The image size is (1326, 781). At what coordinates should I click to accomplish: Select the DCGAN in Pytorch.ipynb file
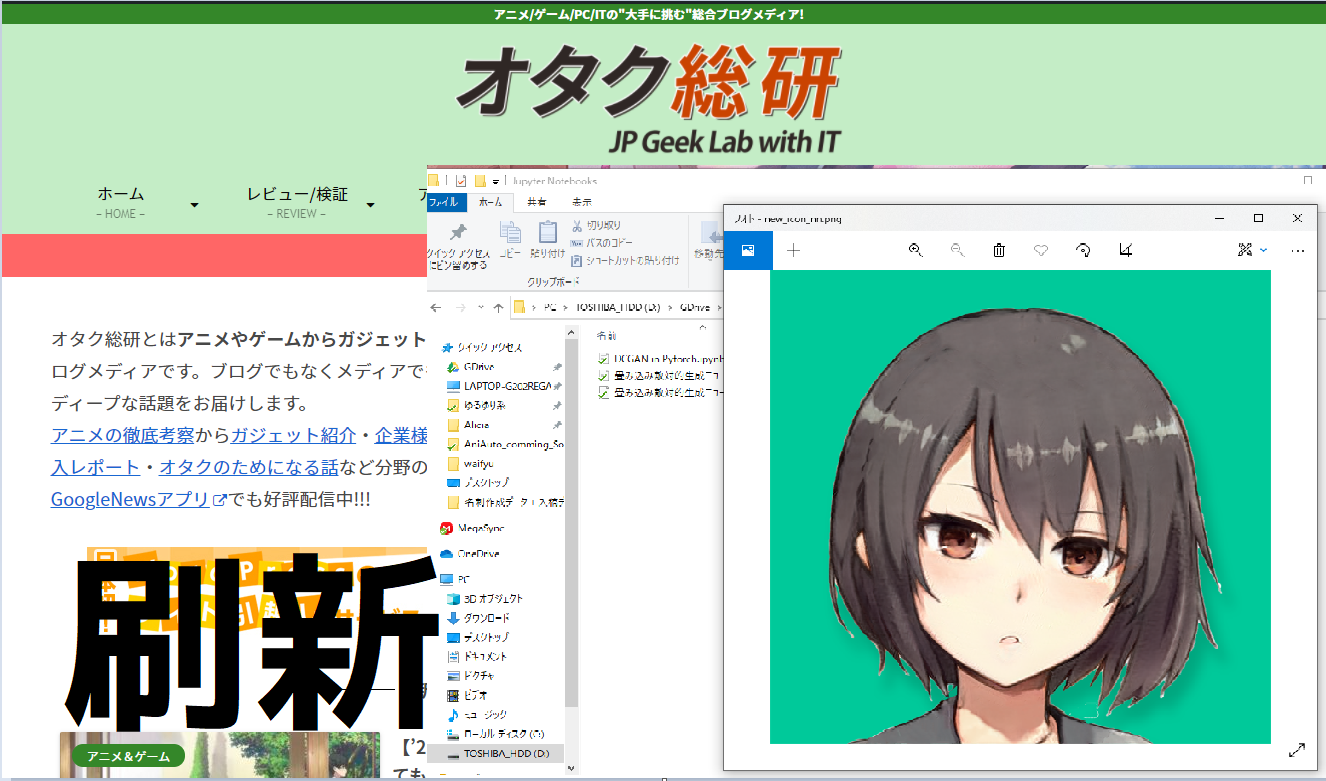(x=659, y=357)
